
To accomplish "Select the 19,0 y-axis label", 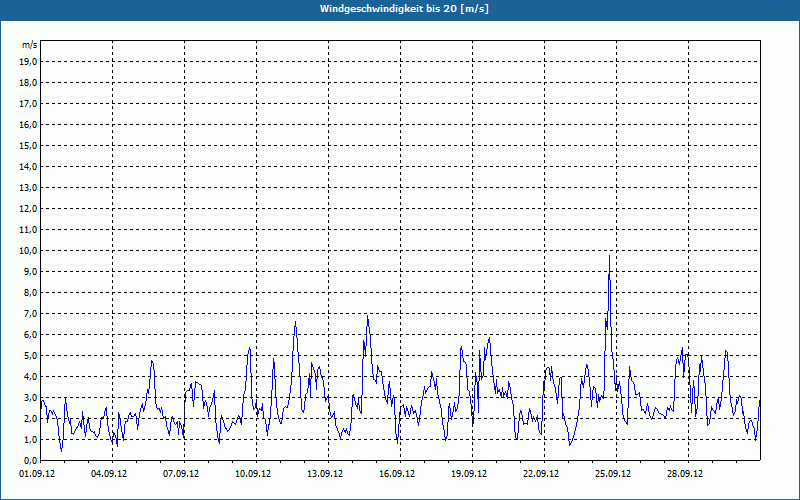I will pos(28,62).
